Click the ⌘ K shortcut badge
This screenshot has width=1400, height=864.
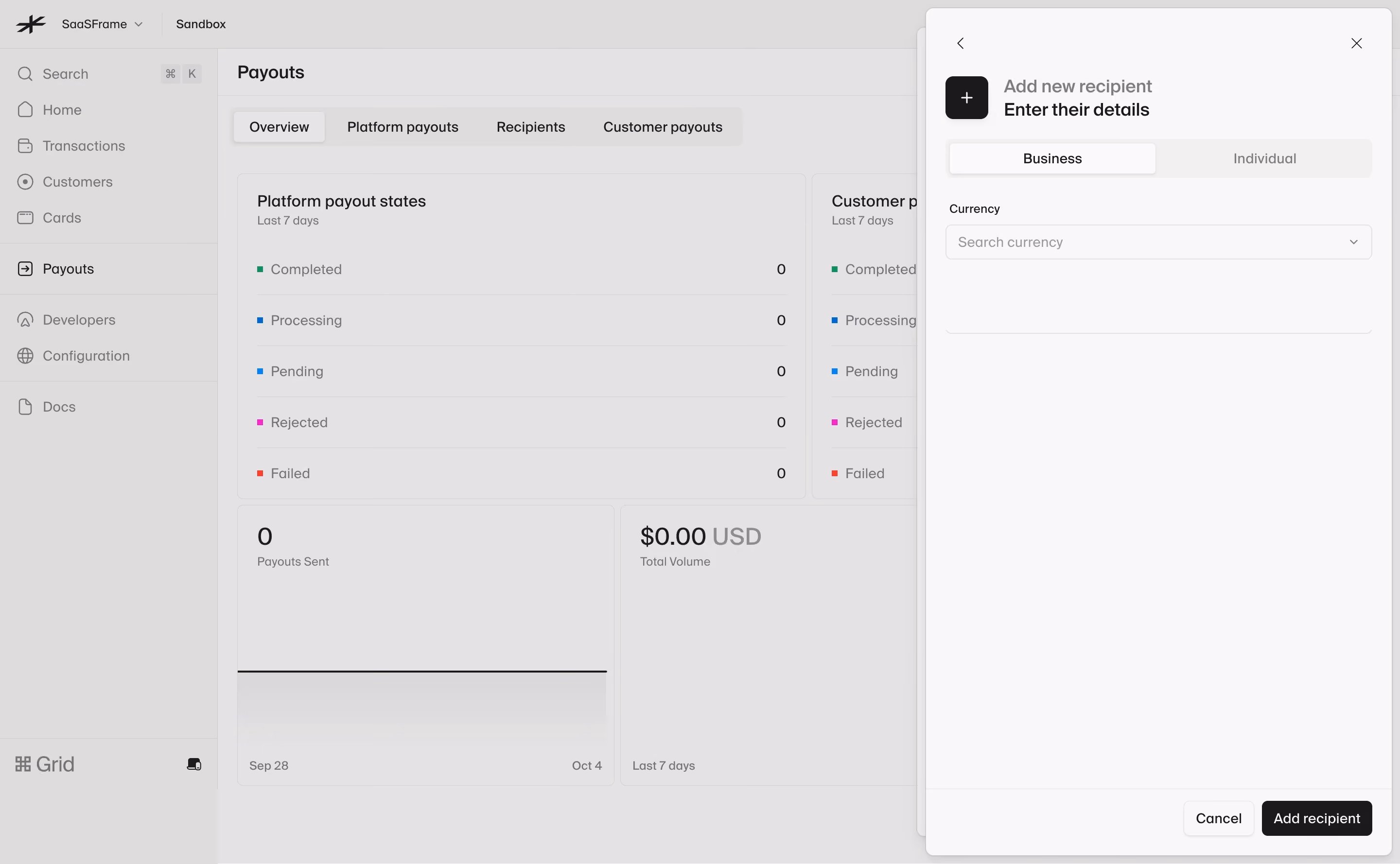pyautogui.click(x=181, y=74)
